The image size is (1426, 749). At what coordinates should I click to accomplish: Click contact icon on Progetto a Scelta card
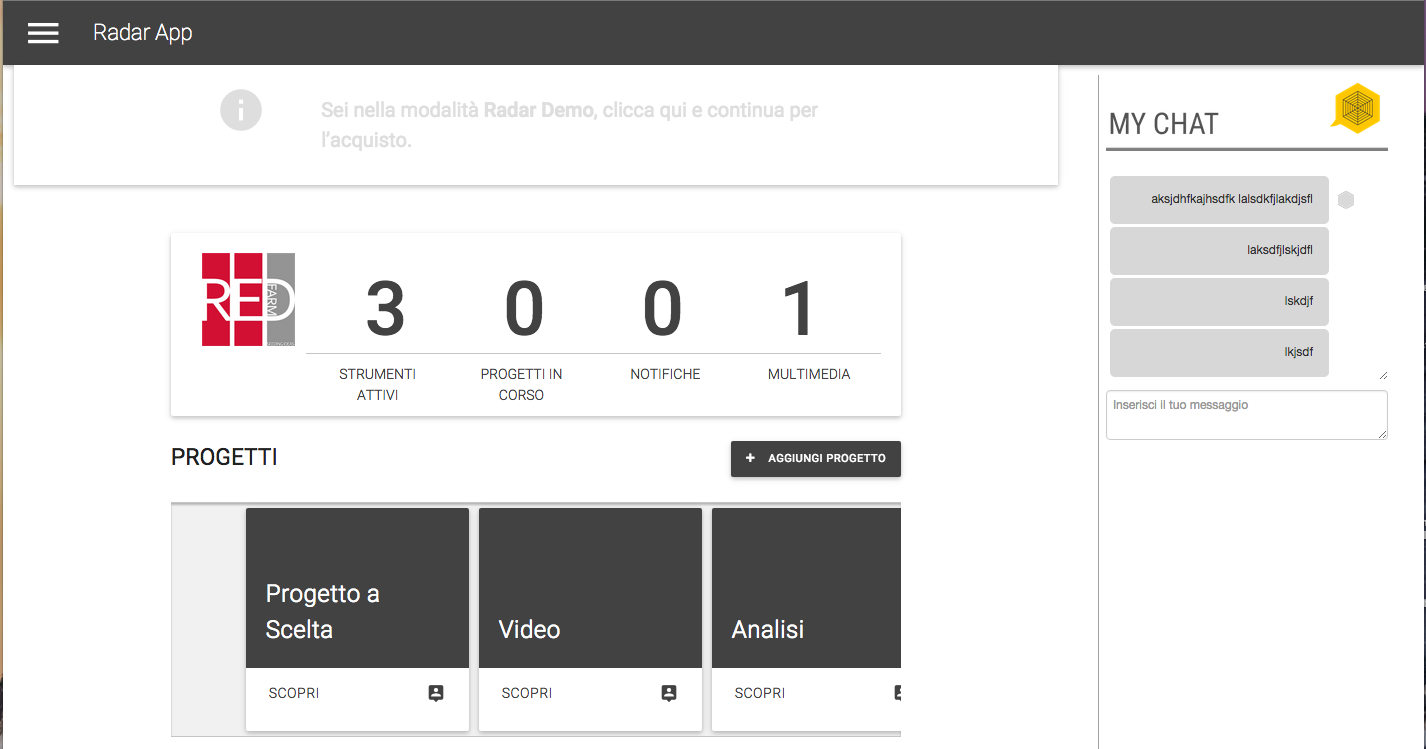tap(436, 693)
